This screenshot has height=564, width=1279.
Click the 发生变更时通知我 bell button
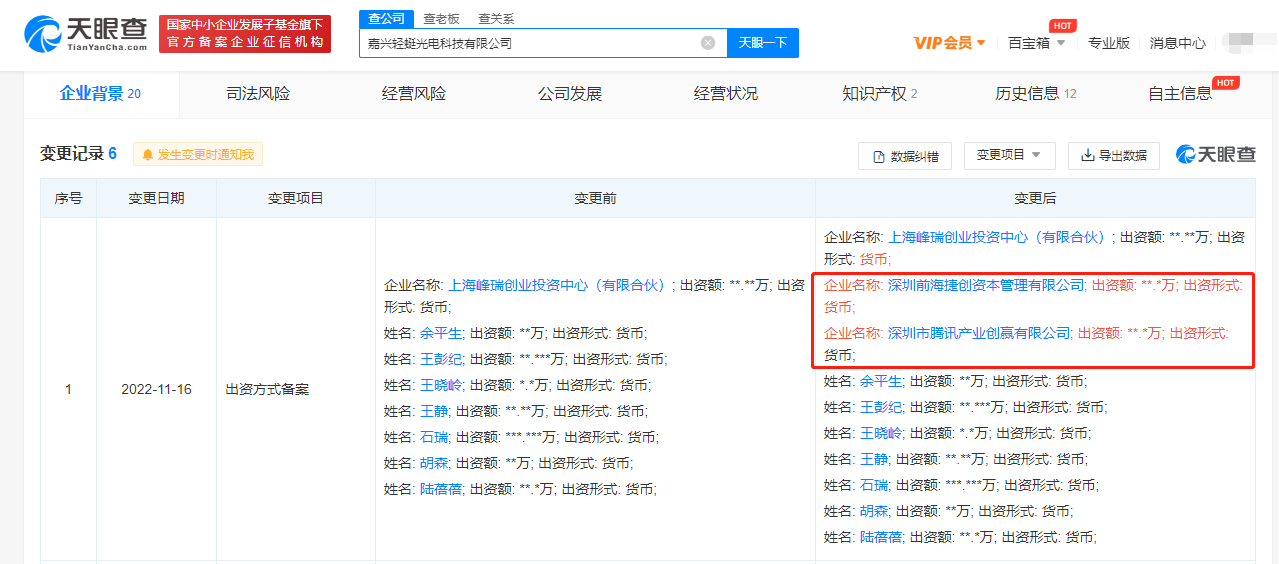tap(198, 155)
